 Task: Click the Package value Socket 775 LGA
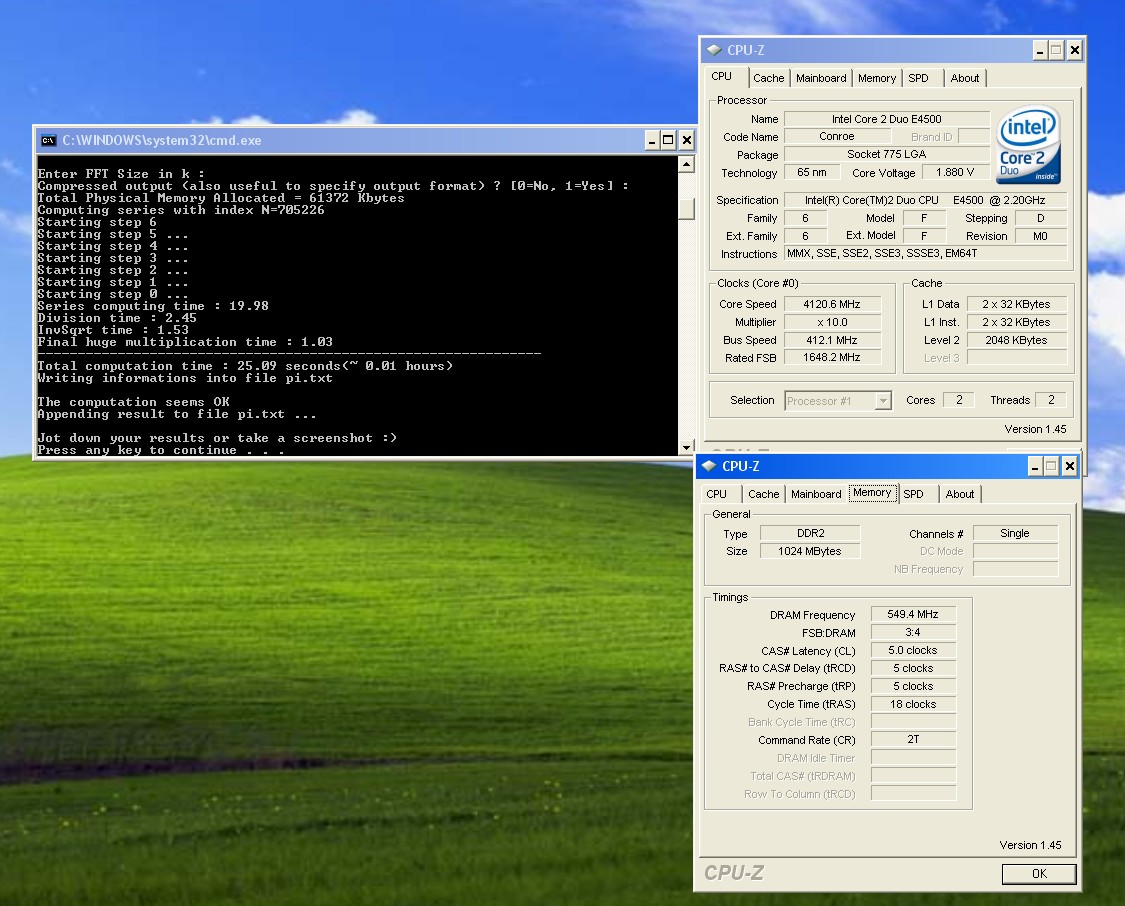[x=887, y=154]
